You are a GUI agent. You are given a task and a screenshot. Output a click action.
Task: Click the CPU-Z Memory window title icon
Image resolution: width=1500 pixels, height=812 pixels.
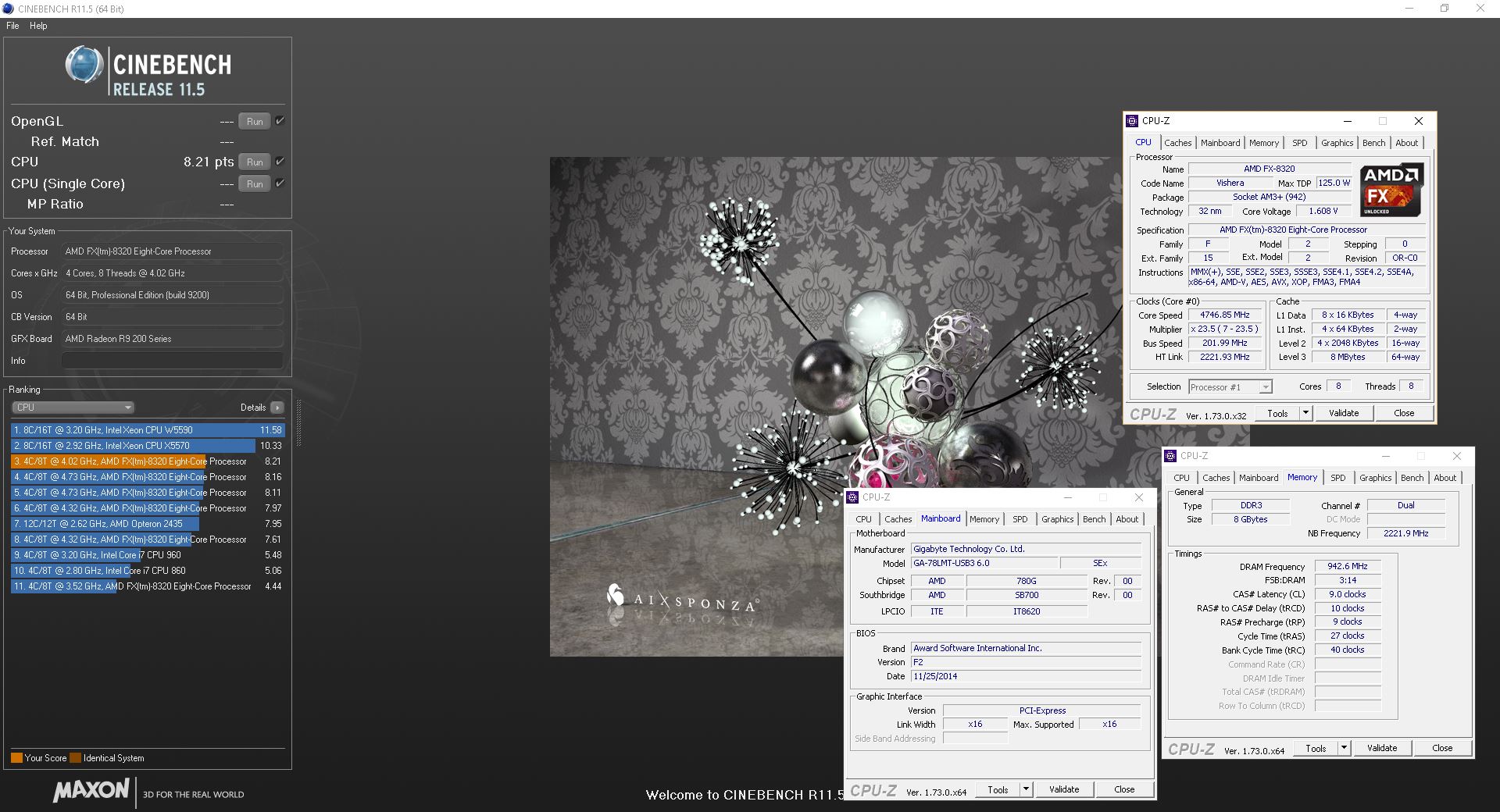[x=1170, y=456]
